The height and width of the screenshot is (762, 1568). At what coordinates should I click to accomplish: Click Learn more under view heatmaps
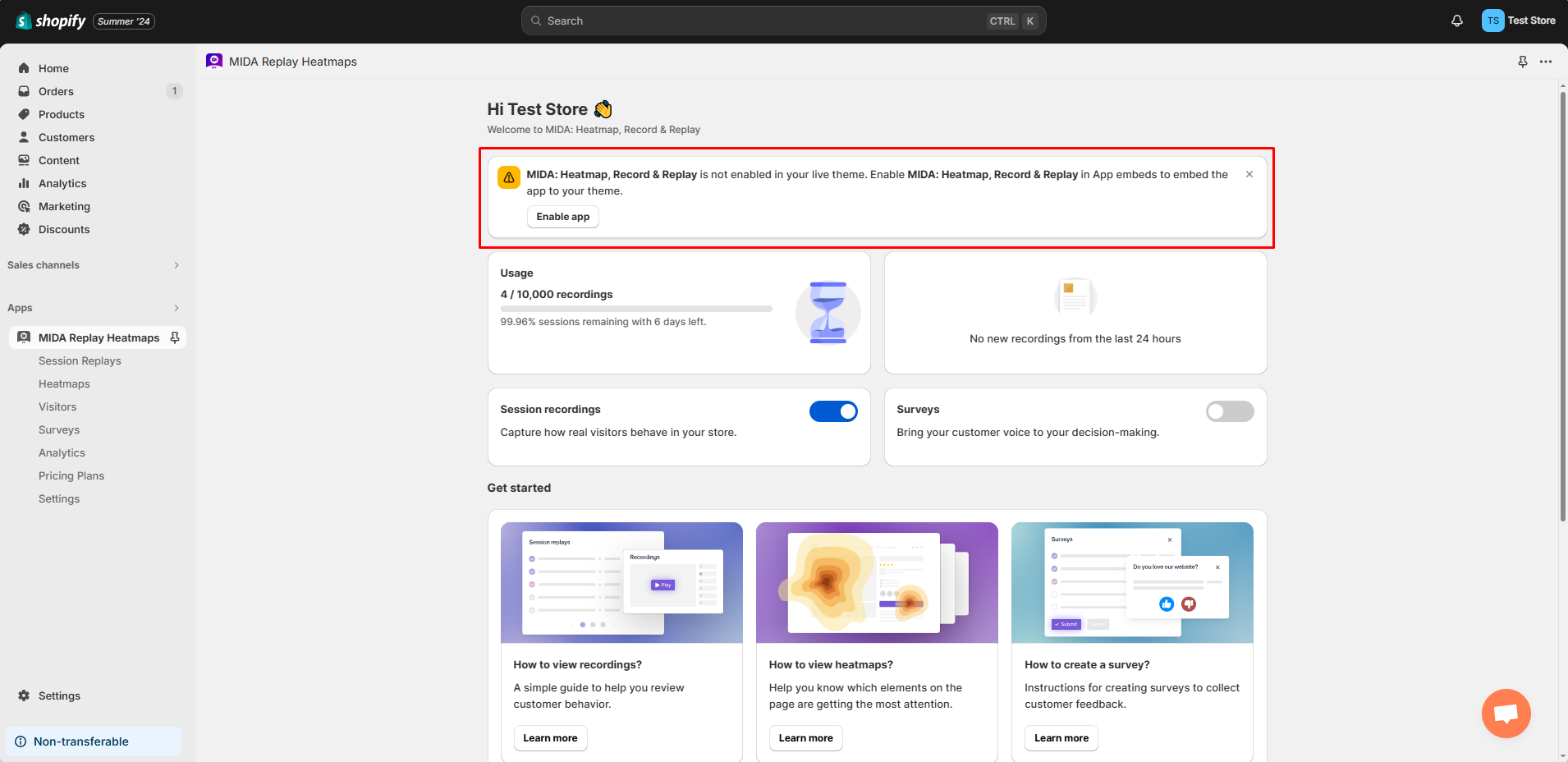[805, 738]
